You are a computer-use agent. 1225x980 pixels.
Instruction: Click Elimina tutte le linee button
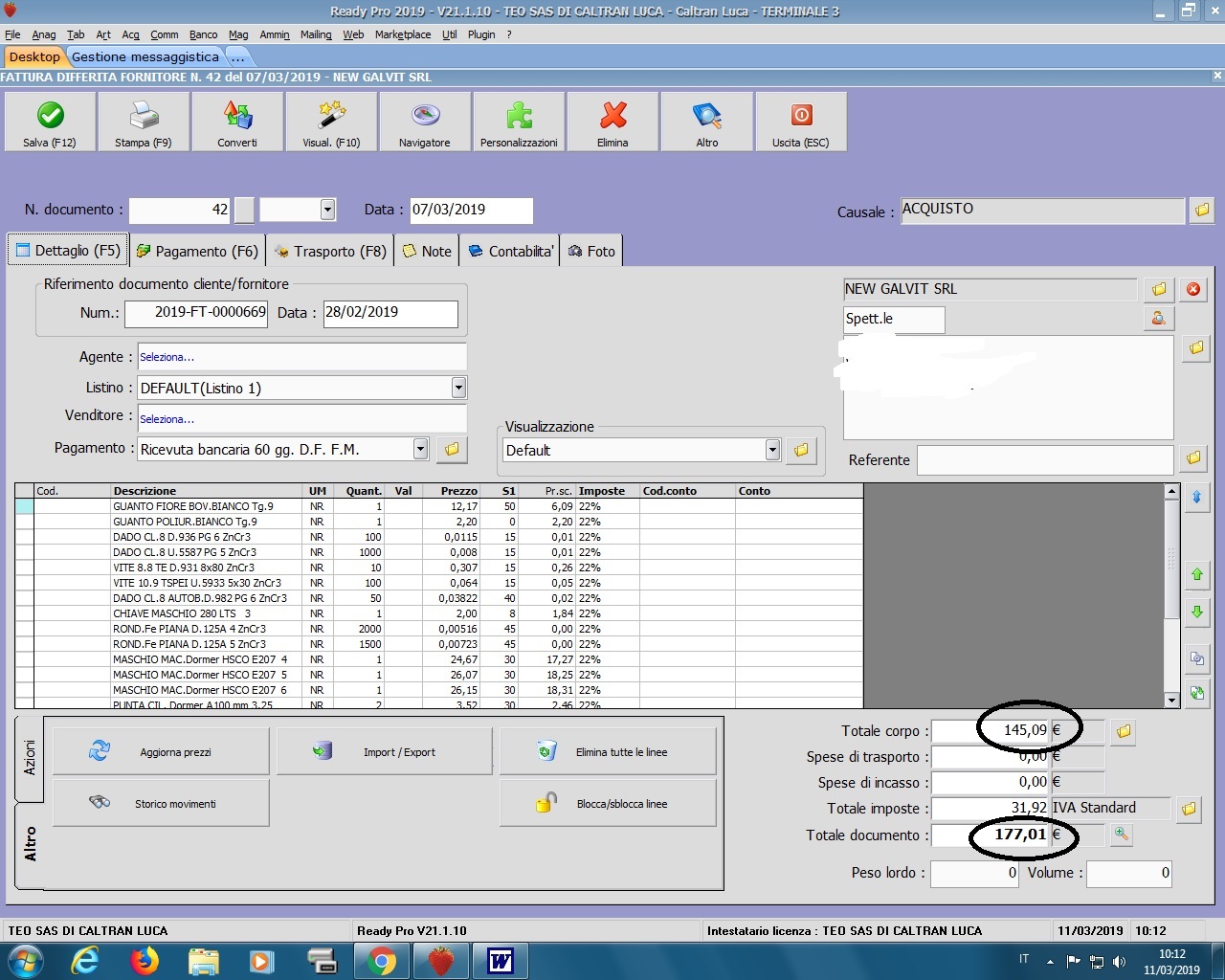608,751
